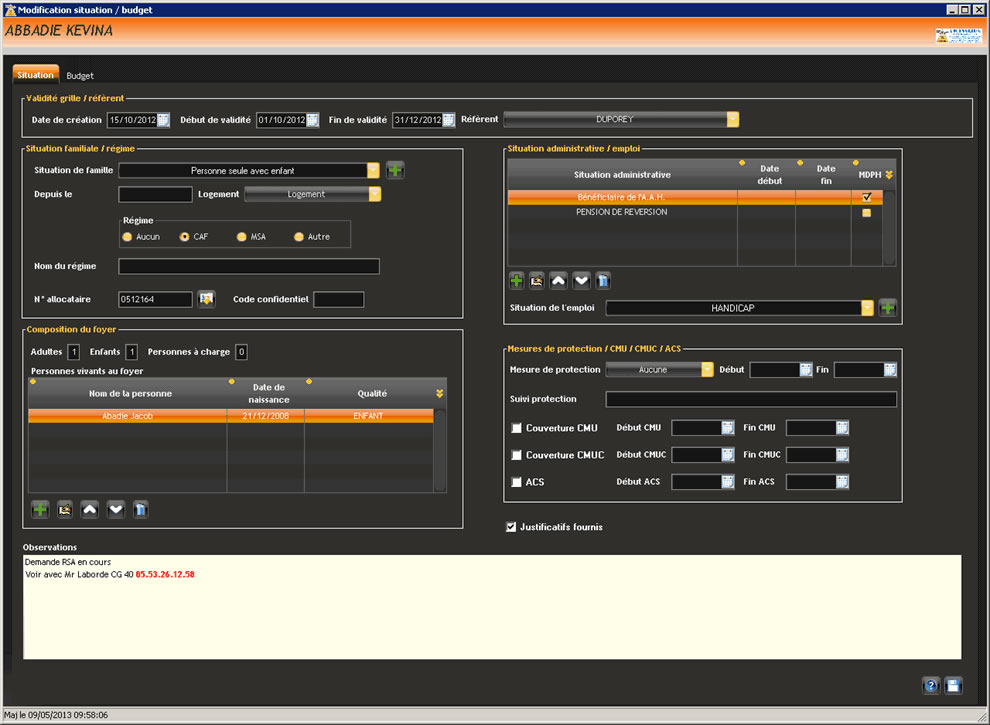990x725 pixels.
Task: Delete selected person with foyer trash icon
Action: (x=141, y=509)
